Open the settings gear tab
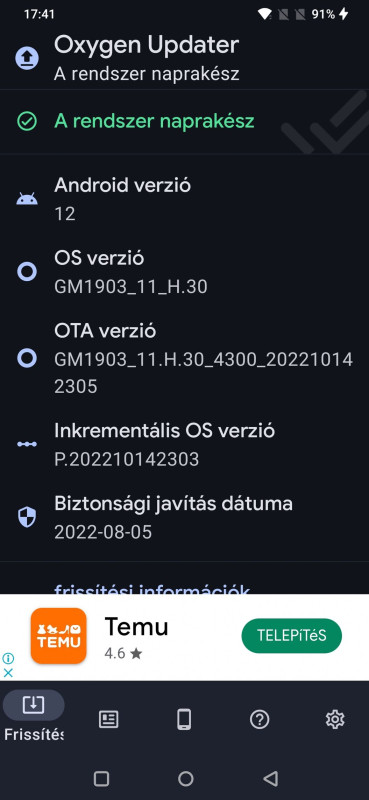This screenshot has width=369, height=800. coord(335,720)
